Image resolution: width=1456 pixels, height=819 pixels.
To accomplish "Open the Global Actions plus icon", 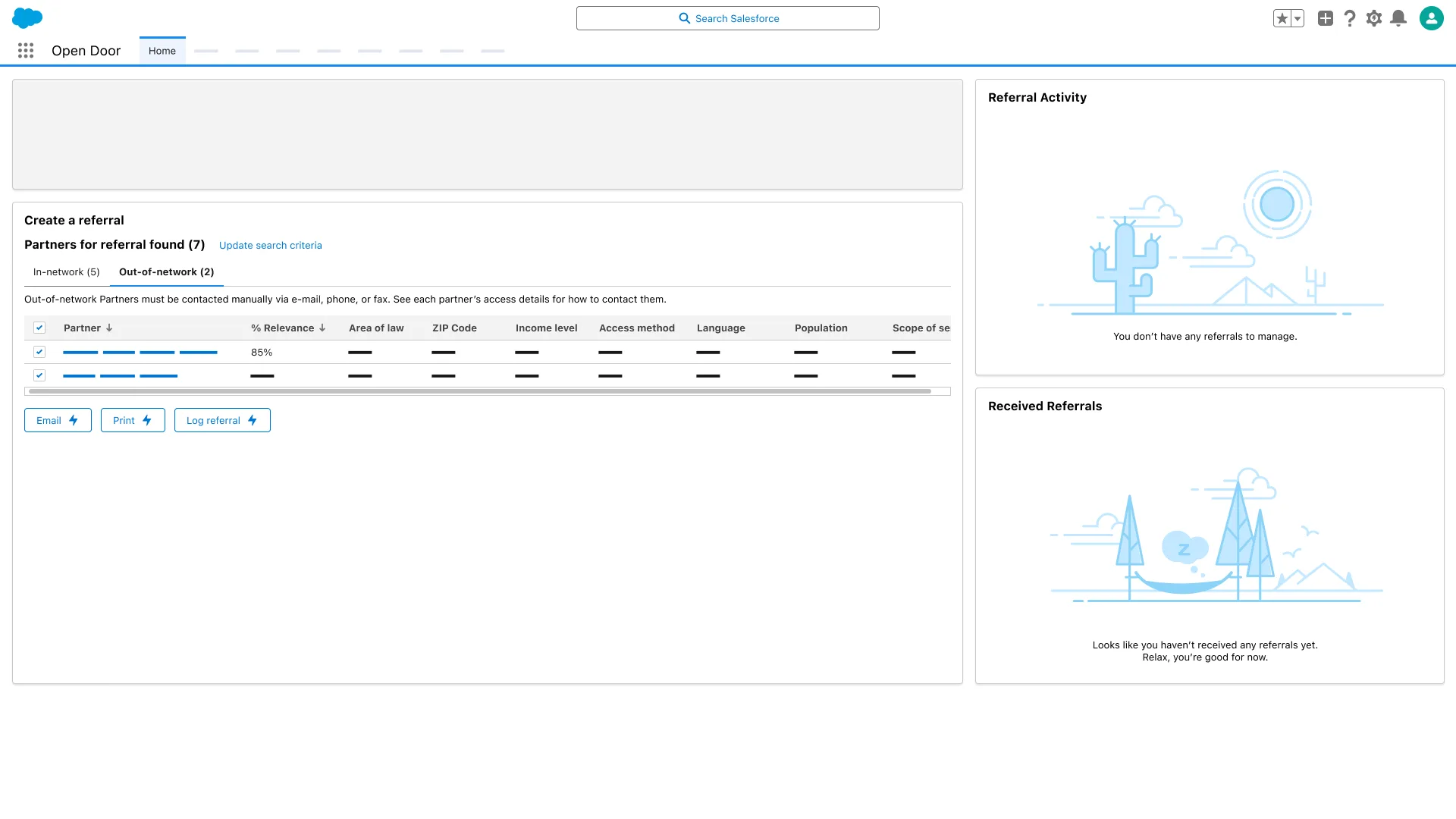I will pyautogui.click(x=1325, y=18).
